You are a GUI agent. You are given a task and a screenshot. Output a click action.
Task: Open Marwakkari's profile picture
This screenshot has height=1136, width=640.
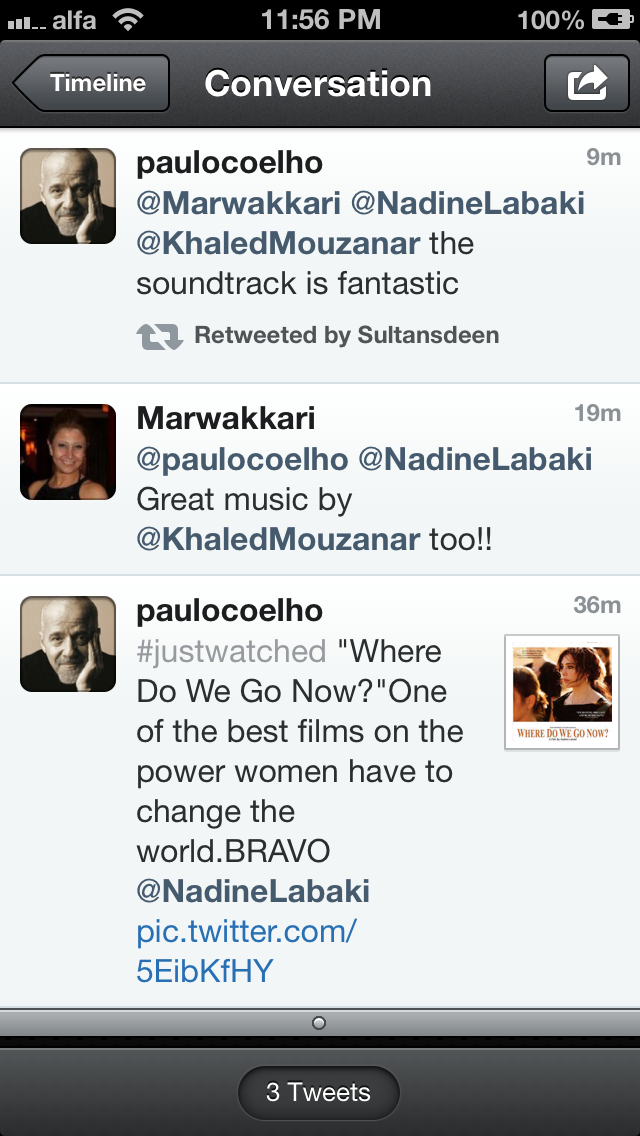68,452
